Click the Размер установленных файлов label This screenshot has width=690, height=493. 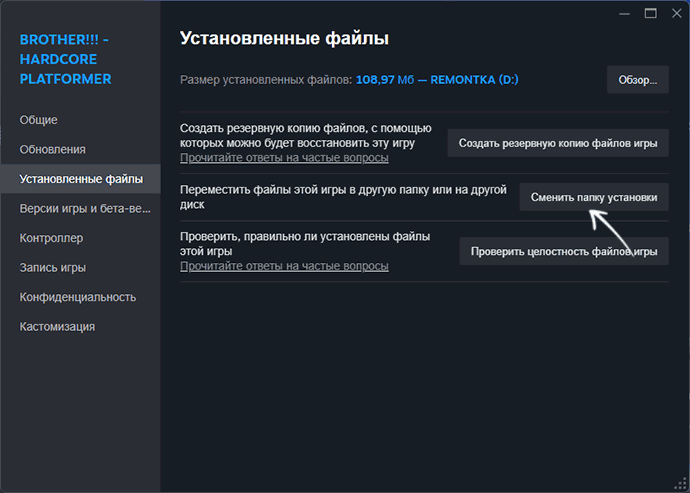pos(266,80)
